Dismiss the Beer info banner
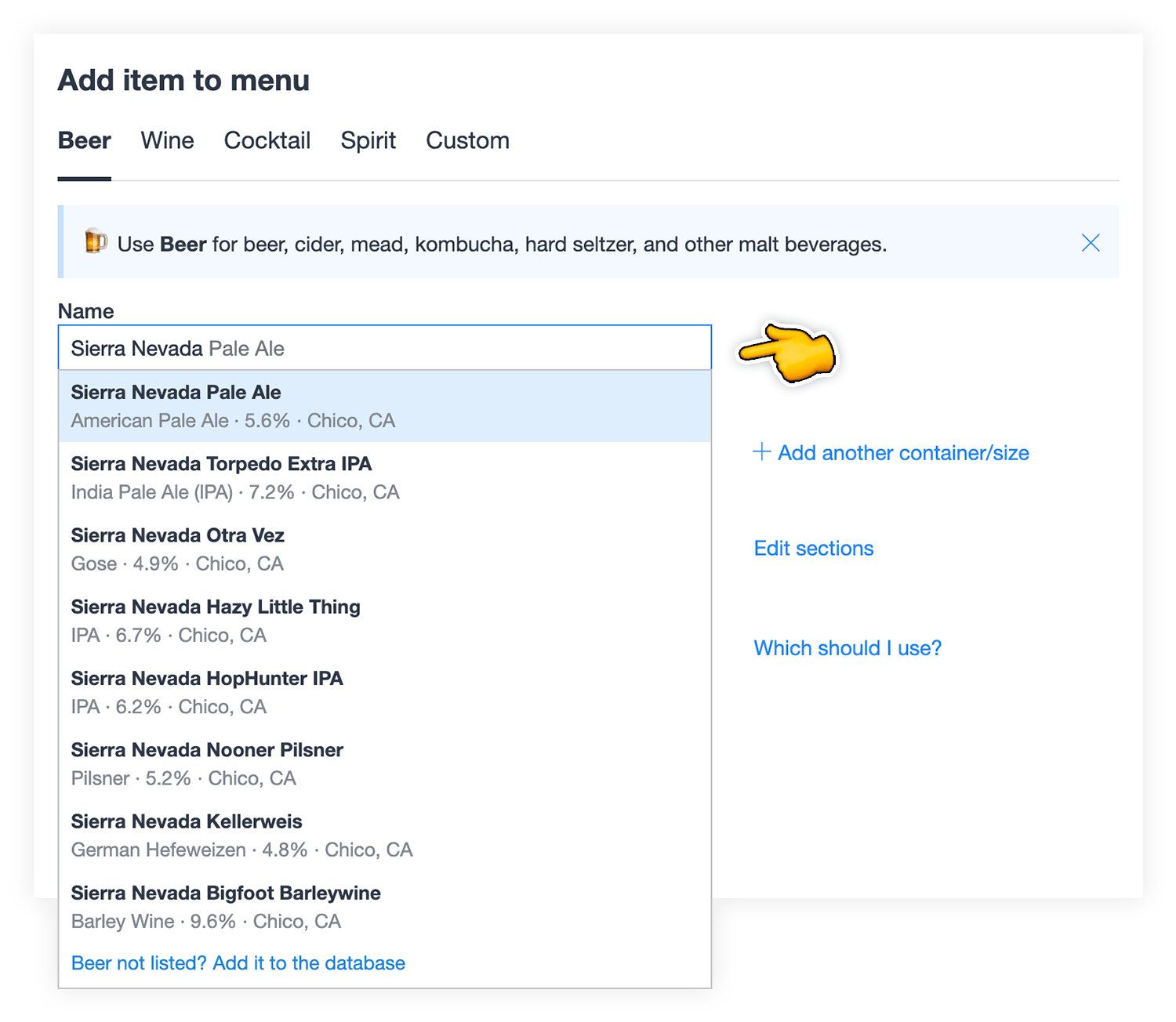Screen dimensions: 1176x1022 pyautogui.click(x=1090, y=243)
